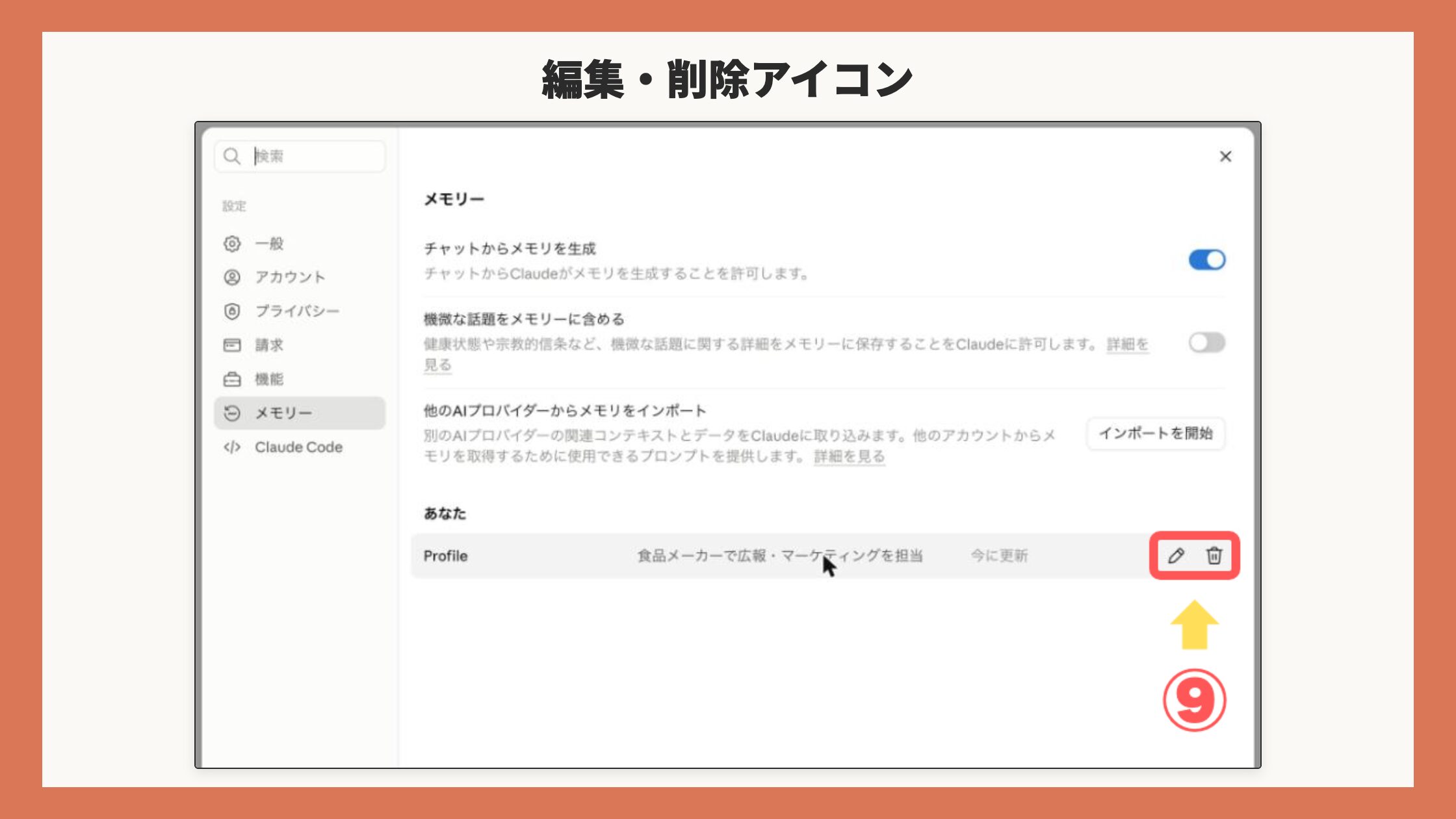1456x819 pixels.
Task: Click the history icon beside メモリー
Action: coord(232,413)
